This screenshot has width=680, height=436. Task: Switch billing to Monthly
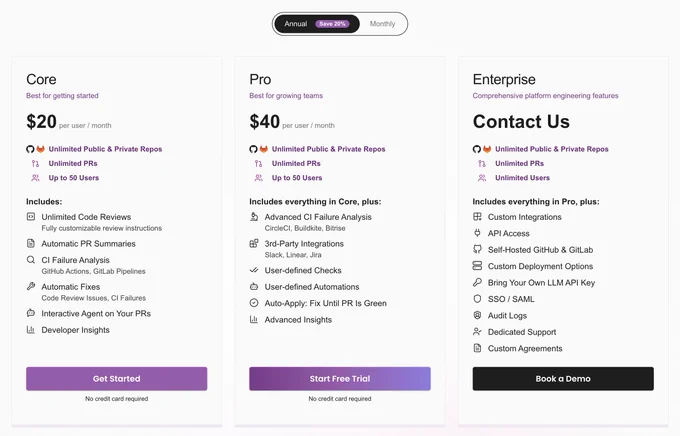point(382,24)
